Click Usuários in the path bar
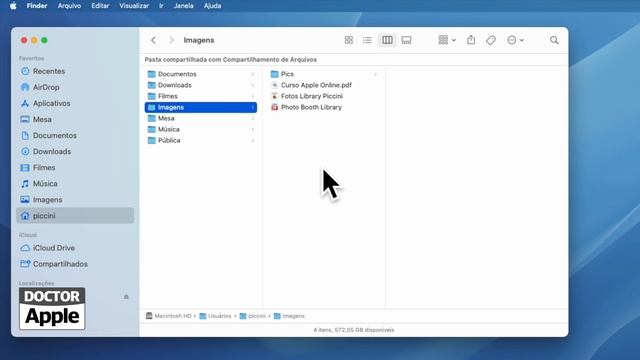640x360 pixels. (215, 316)
